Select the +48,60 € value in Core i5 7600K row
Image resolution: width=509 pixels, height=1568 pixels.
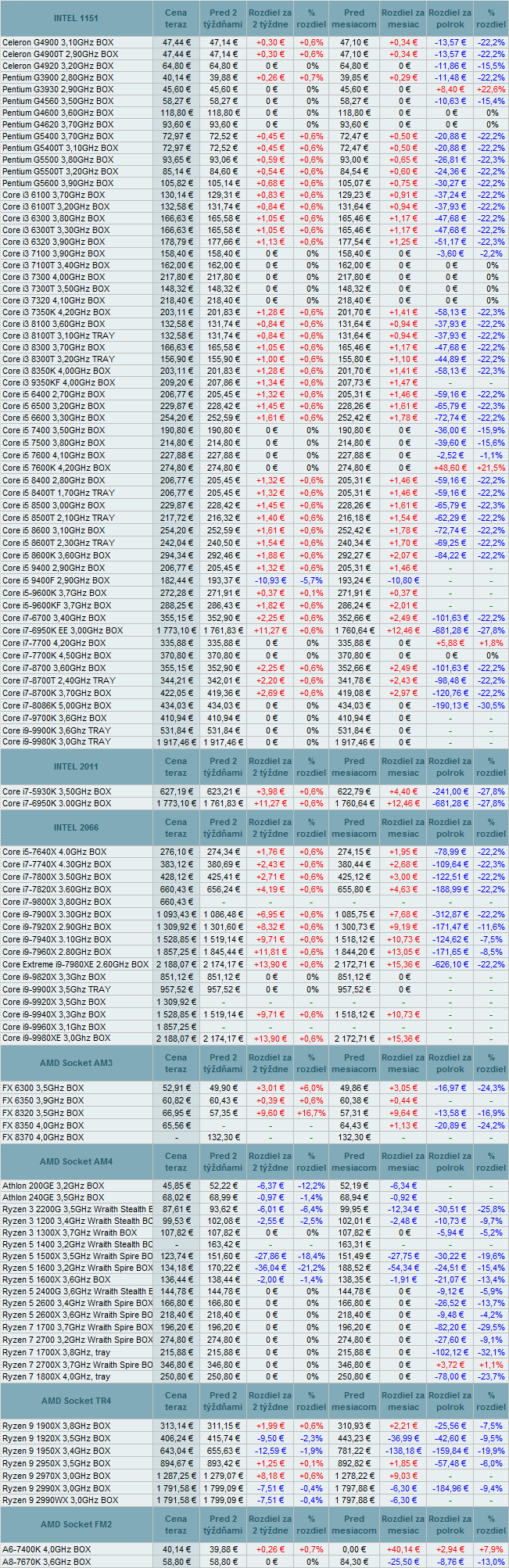(450, 468)
